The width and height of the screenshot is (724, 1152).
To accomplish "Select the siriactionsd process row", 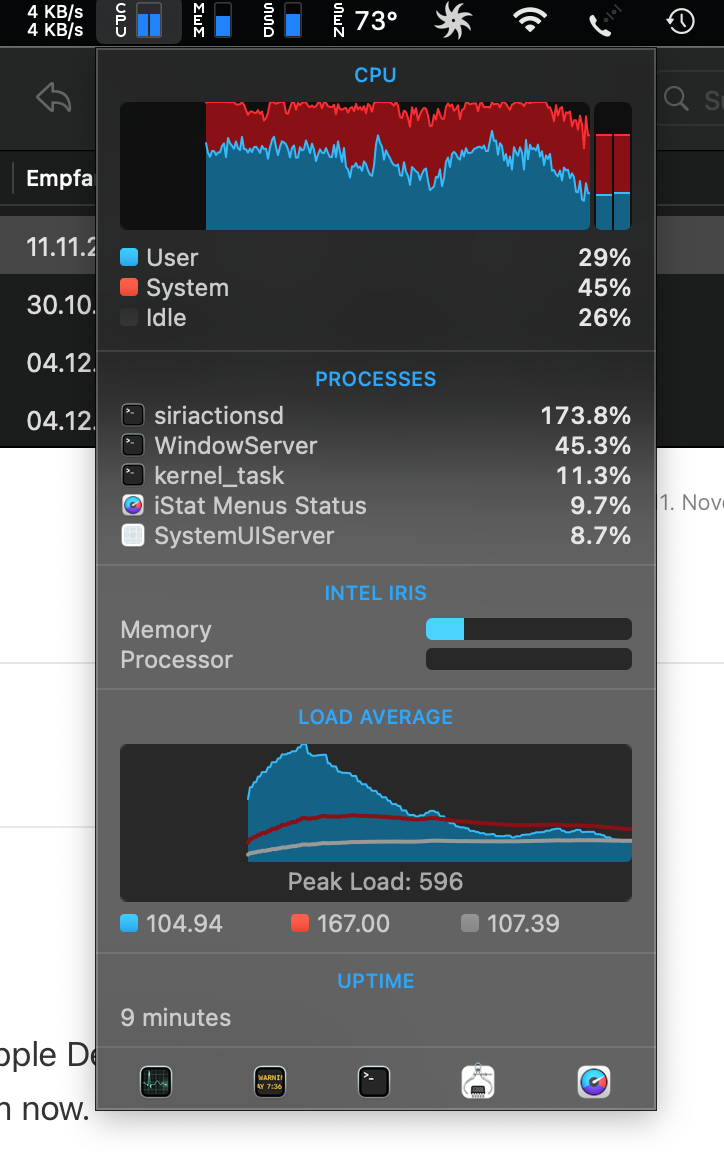I will pyautogui.click(x=376, y=416).
